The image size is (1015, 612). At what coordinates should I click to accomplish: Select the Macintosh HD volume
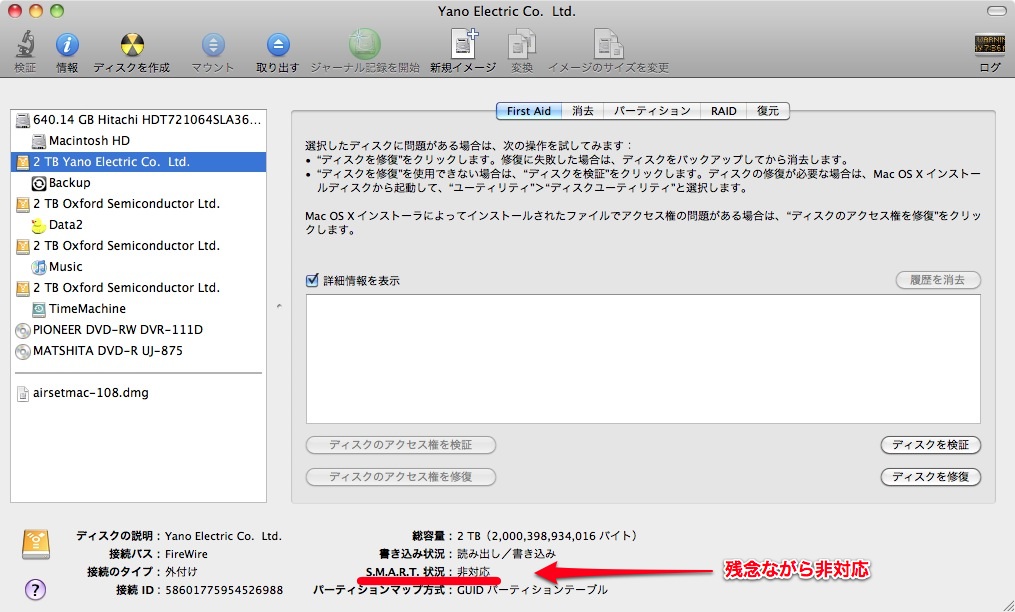[x=139, y=141]
